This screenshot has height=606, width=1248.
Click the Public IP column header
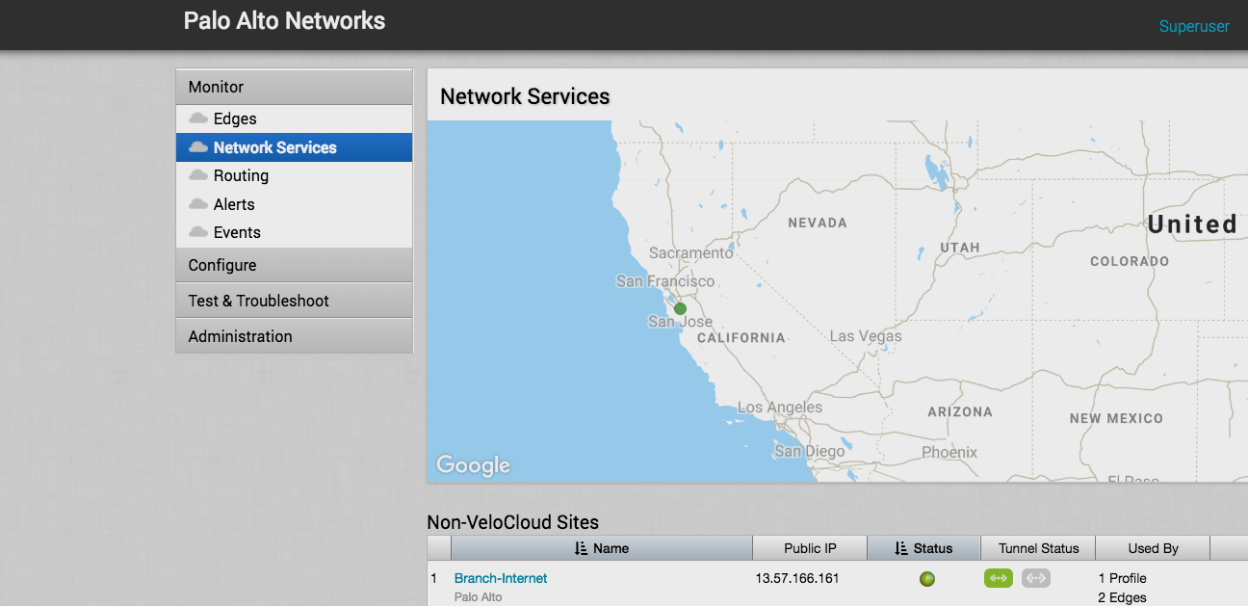810,548
